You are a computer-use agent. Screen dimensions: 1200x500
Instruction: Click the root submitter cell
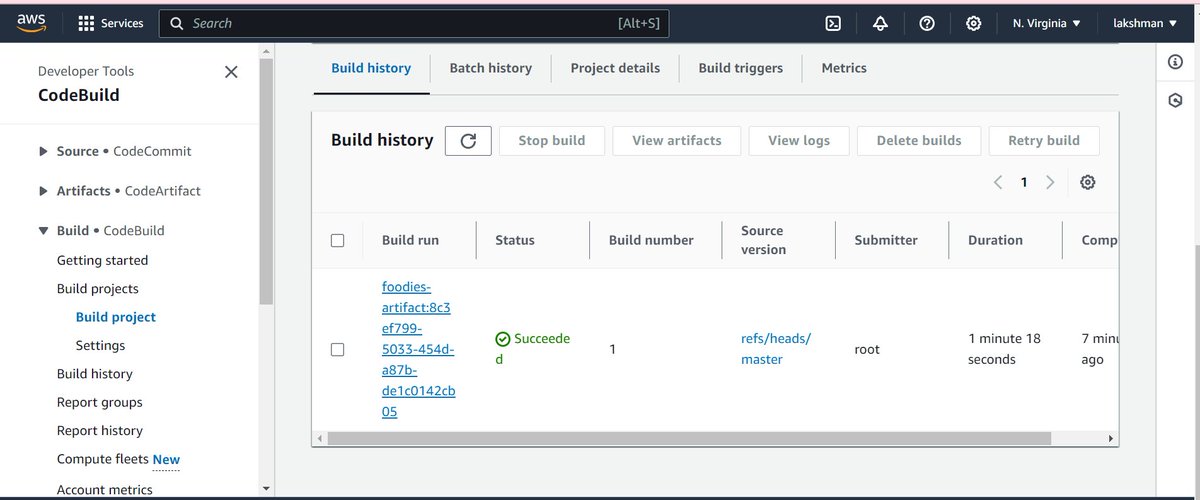click(867, 349)
